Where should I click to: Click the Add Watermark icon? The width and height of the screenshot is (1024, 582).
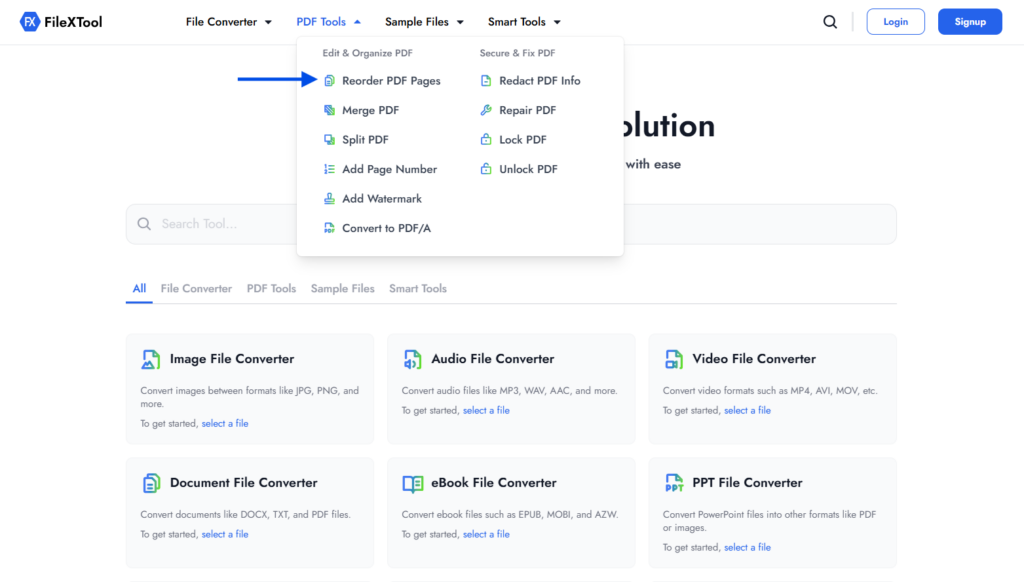coord(330,199)
